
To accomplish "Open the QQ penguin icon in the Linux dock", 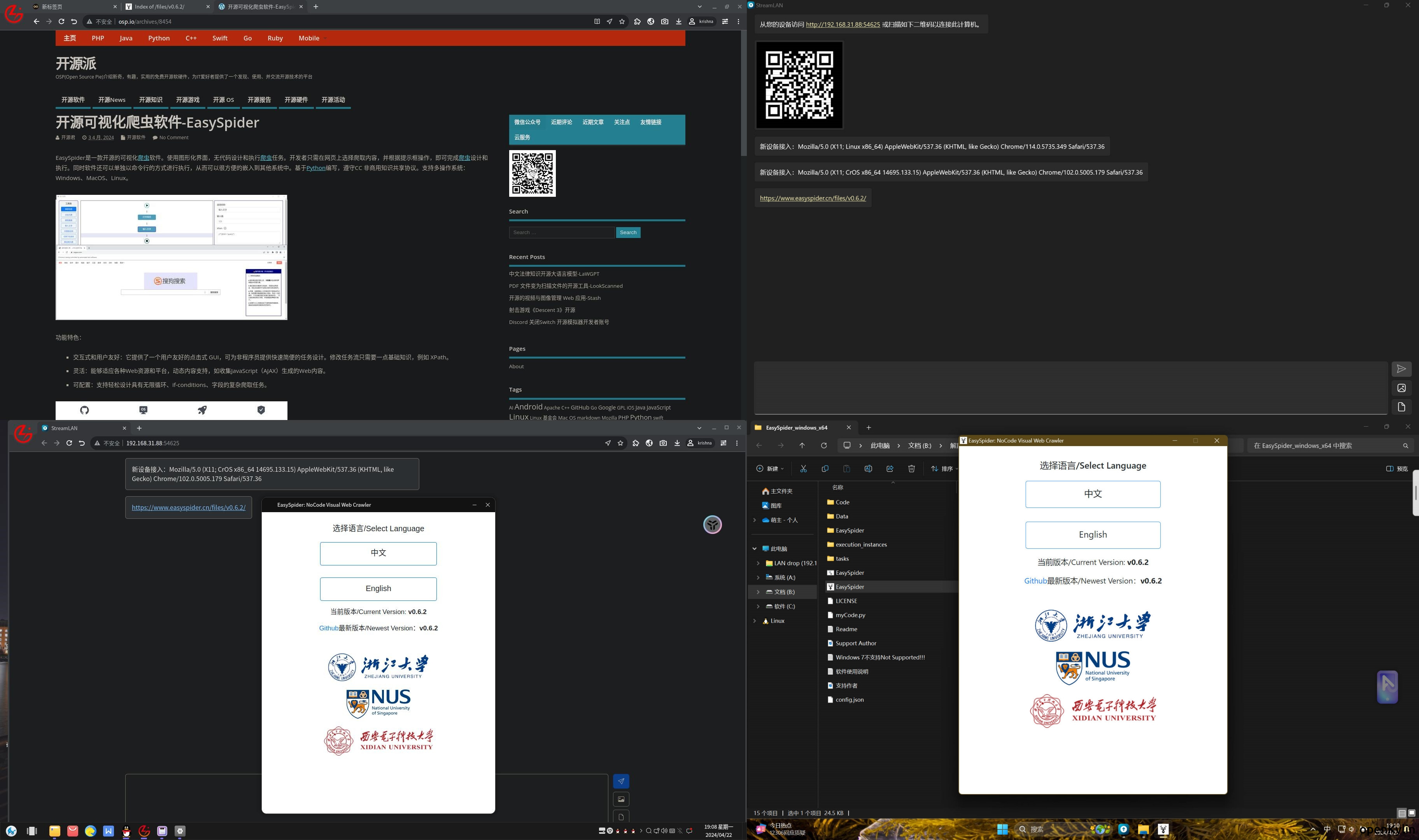I will click(126, 831).
